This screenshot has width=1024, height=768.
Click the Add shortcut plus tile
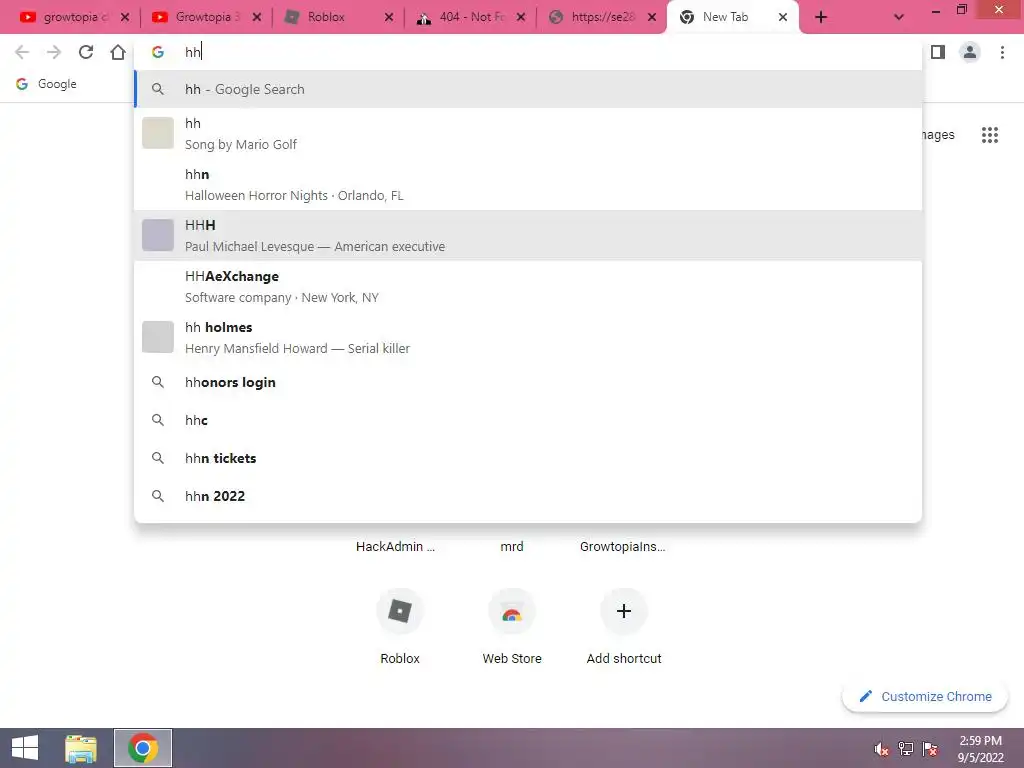(624, 625)
